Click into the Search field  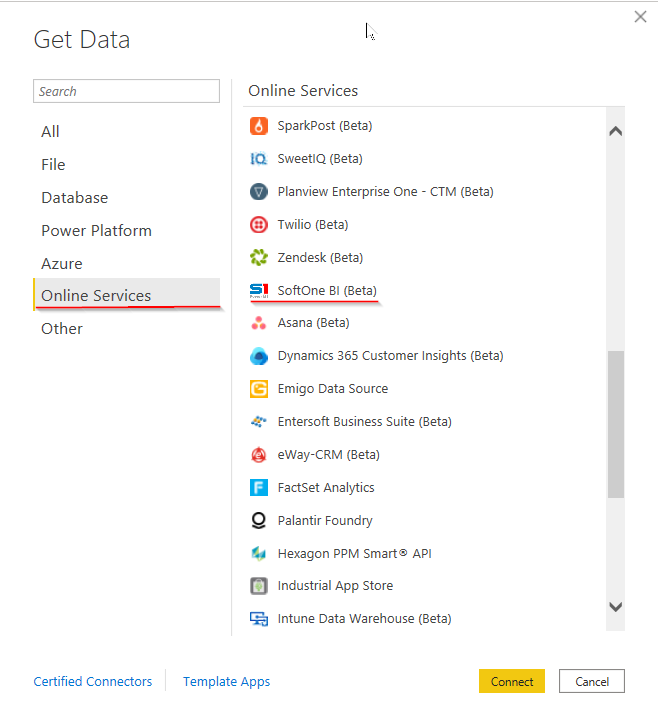coord(126,91)
